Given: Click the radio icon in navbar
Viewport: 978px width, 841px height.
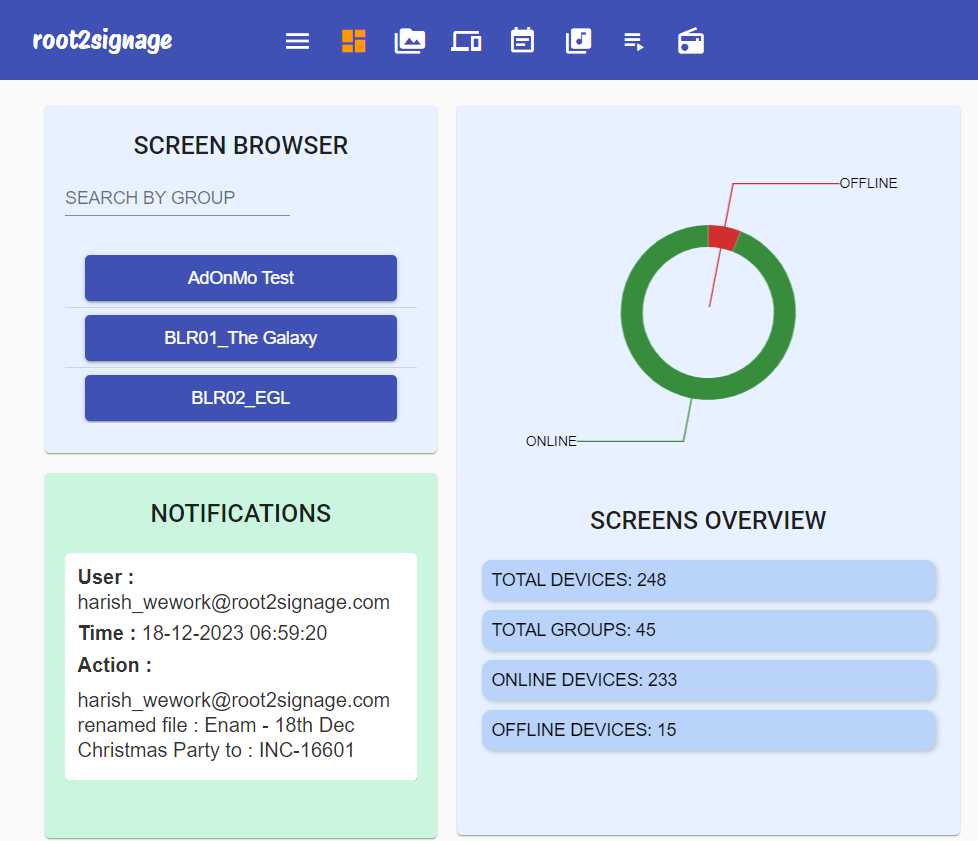Looking at the screenshot, I should click(x=691, y=41).
